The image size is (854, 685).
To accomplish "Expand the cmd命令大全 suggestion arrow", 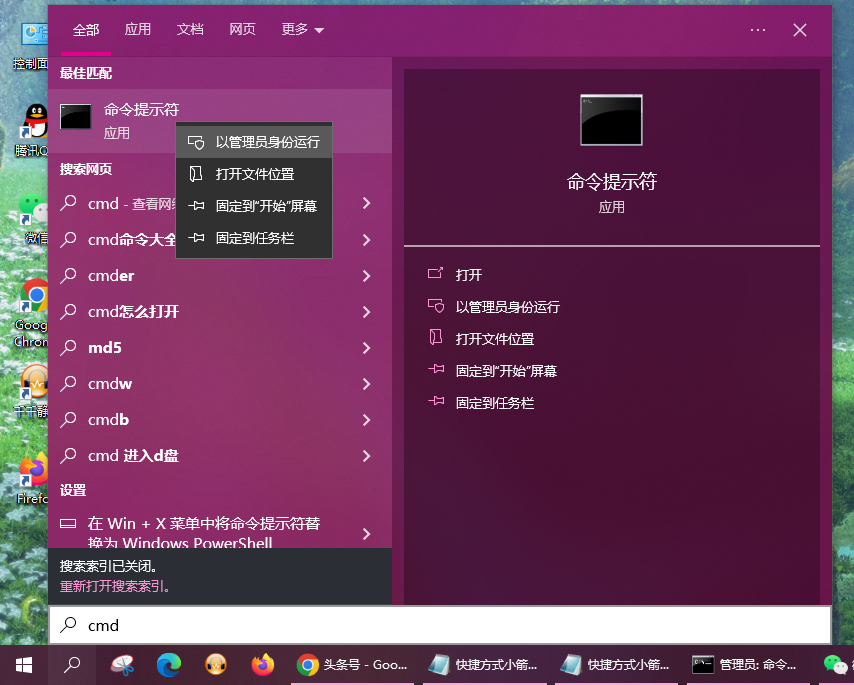I will click(367, 240).
